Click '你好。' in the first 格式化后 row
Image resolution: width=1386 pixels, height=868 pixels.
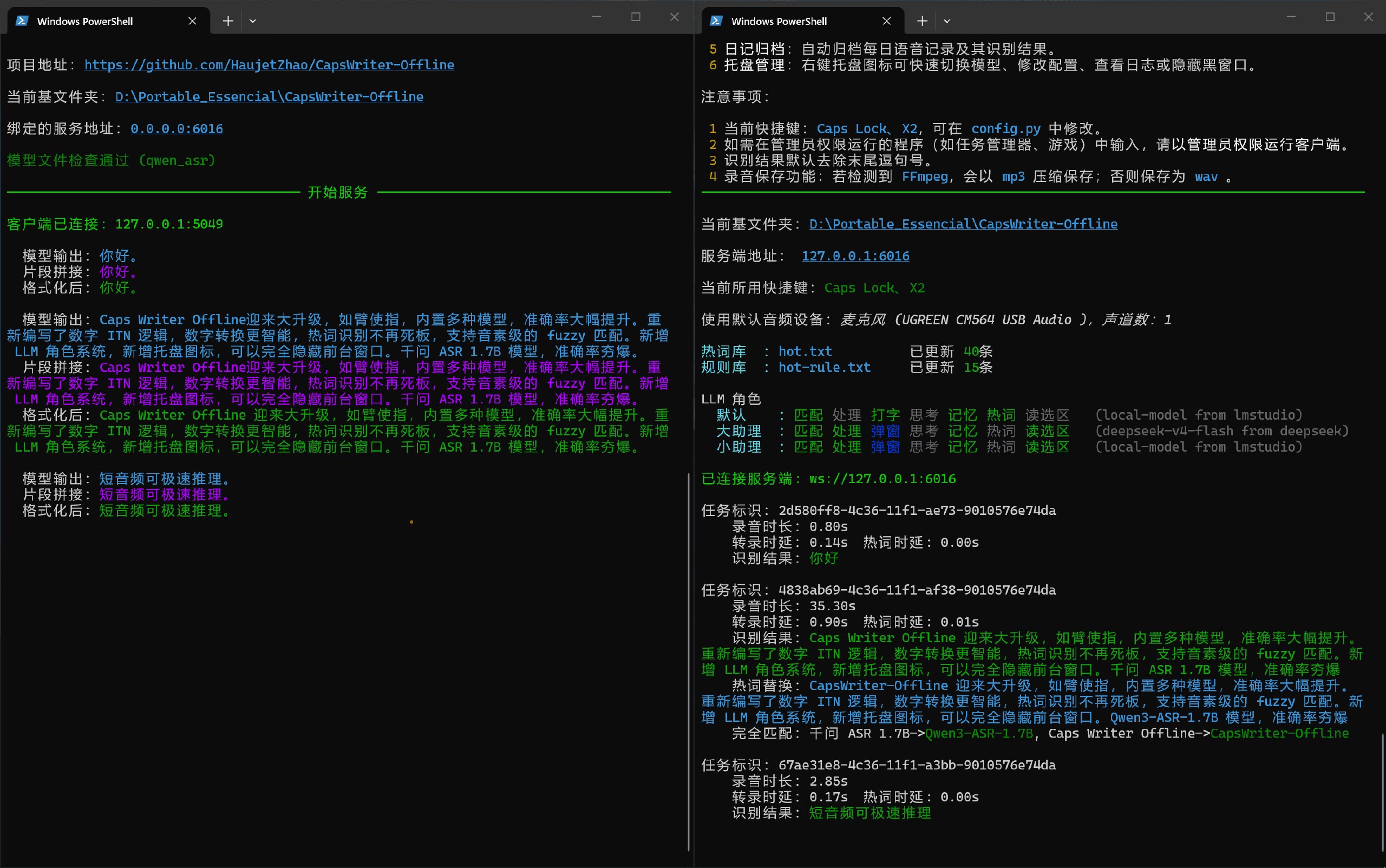click(119, 288)
